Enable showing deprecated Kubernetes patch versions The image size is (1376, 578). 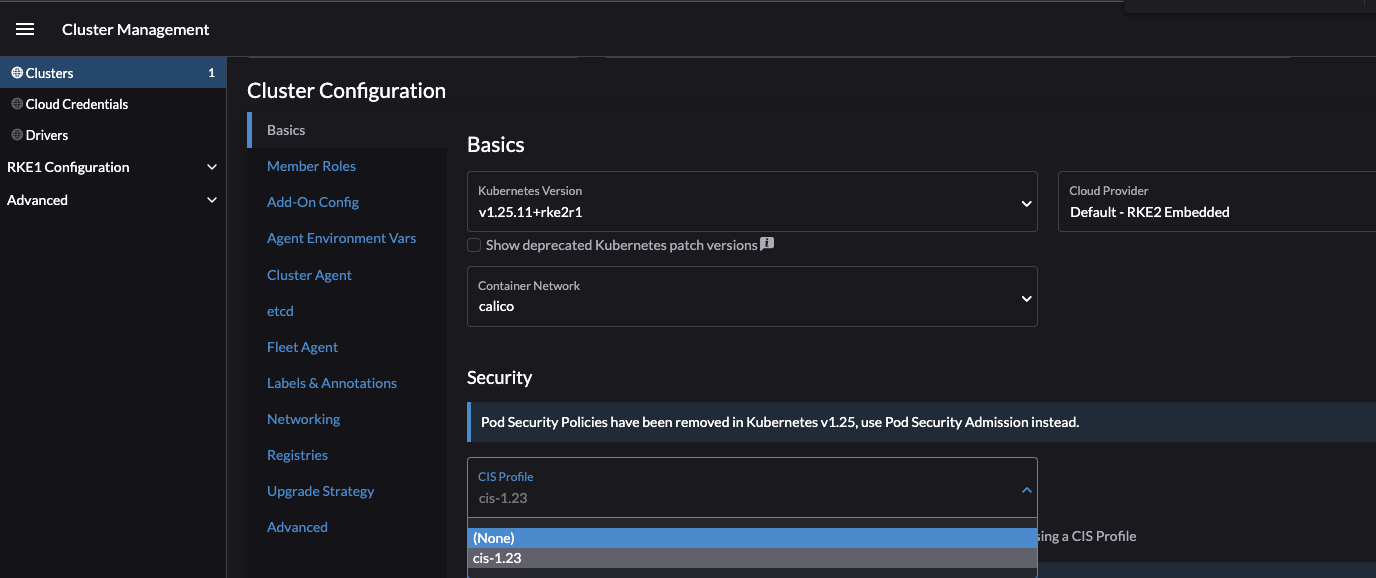tap(473, 244)
